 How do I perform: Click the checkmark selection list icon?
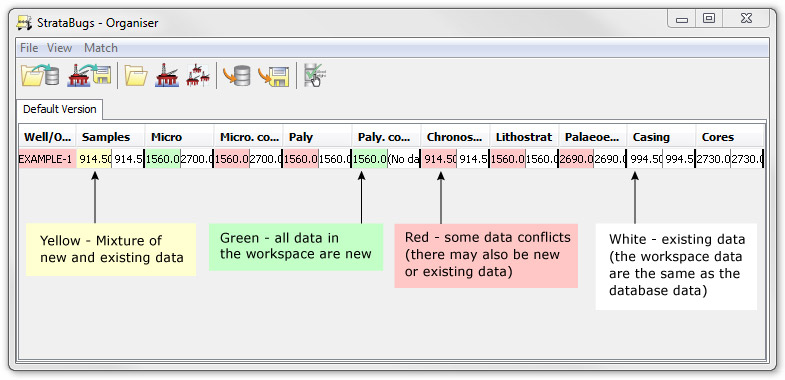(x=313, y=76)
